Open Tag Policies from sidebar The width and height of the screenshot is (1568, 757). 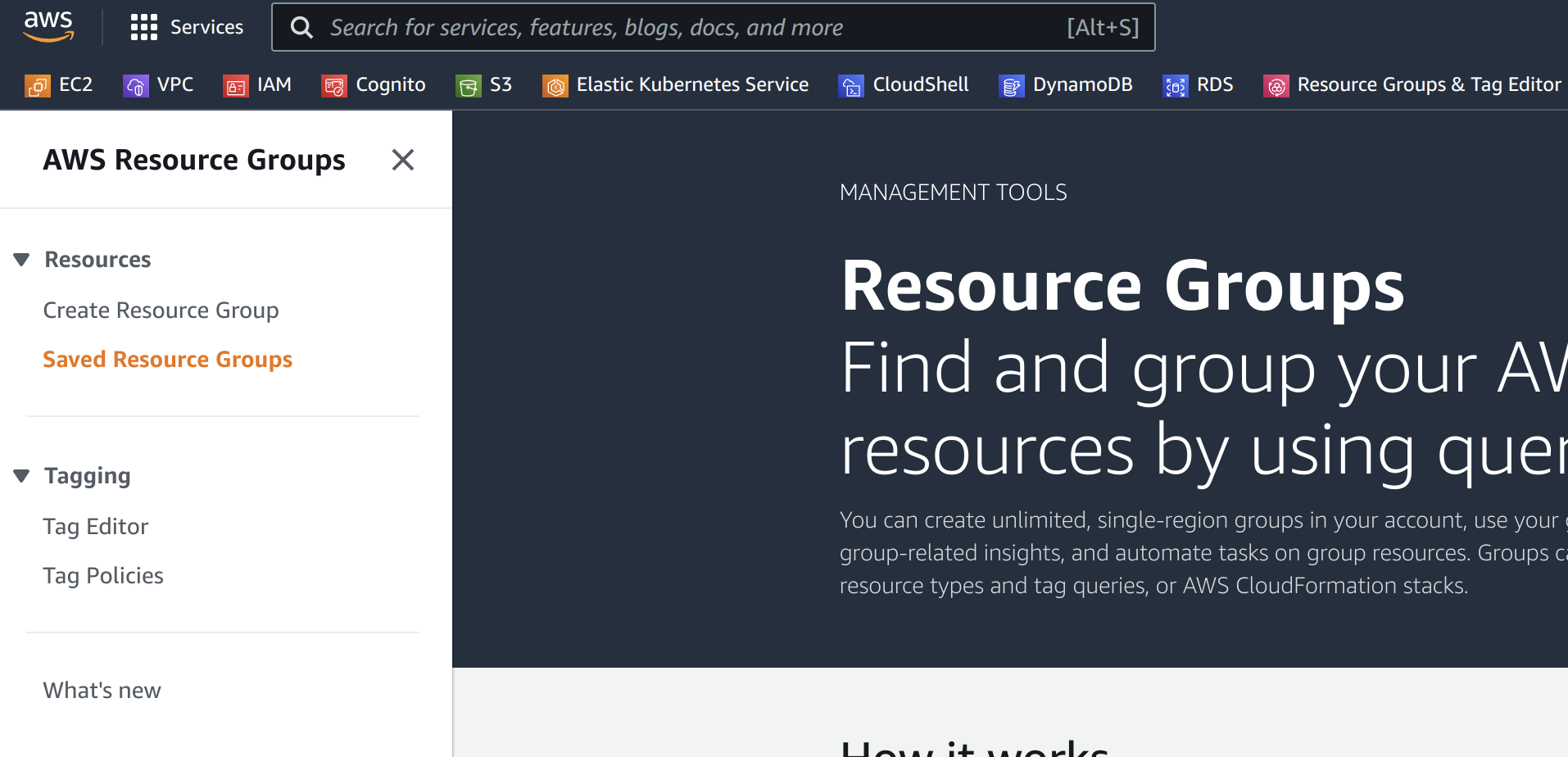(x=103, y=576)
